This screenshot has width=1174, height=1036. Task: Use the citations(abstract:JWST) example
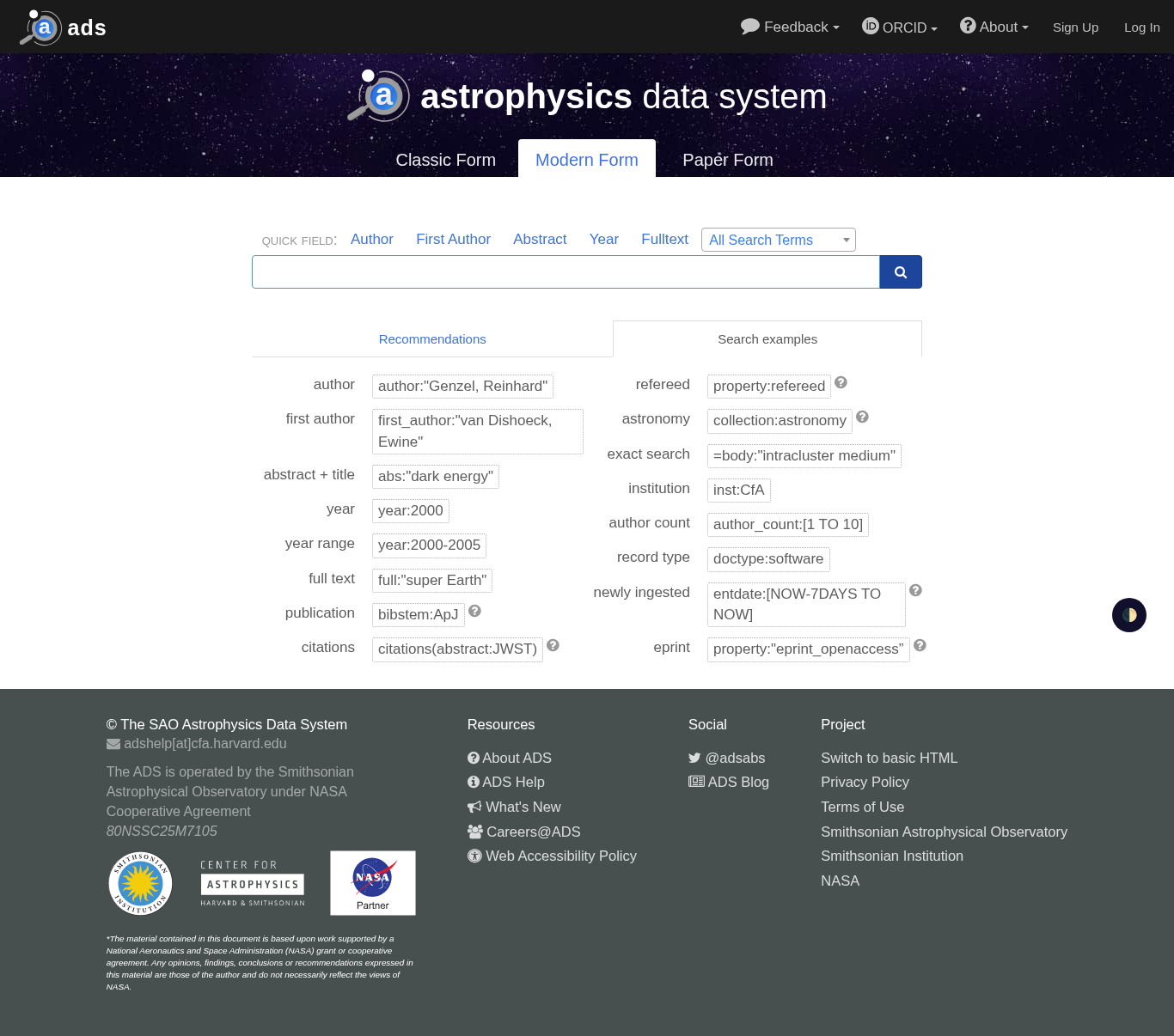pos(457,649)
